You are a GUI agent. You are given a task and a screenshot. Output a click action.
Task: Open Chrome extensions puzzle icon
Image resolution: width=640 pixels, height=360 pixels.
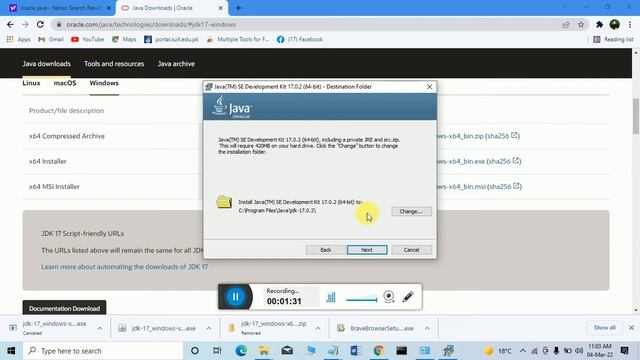click(599, 24)
